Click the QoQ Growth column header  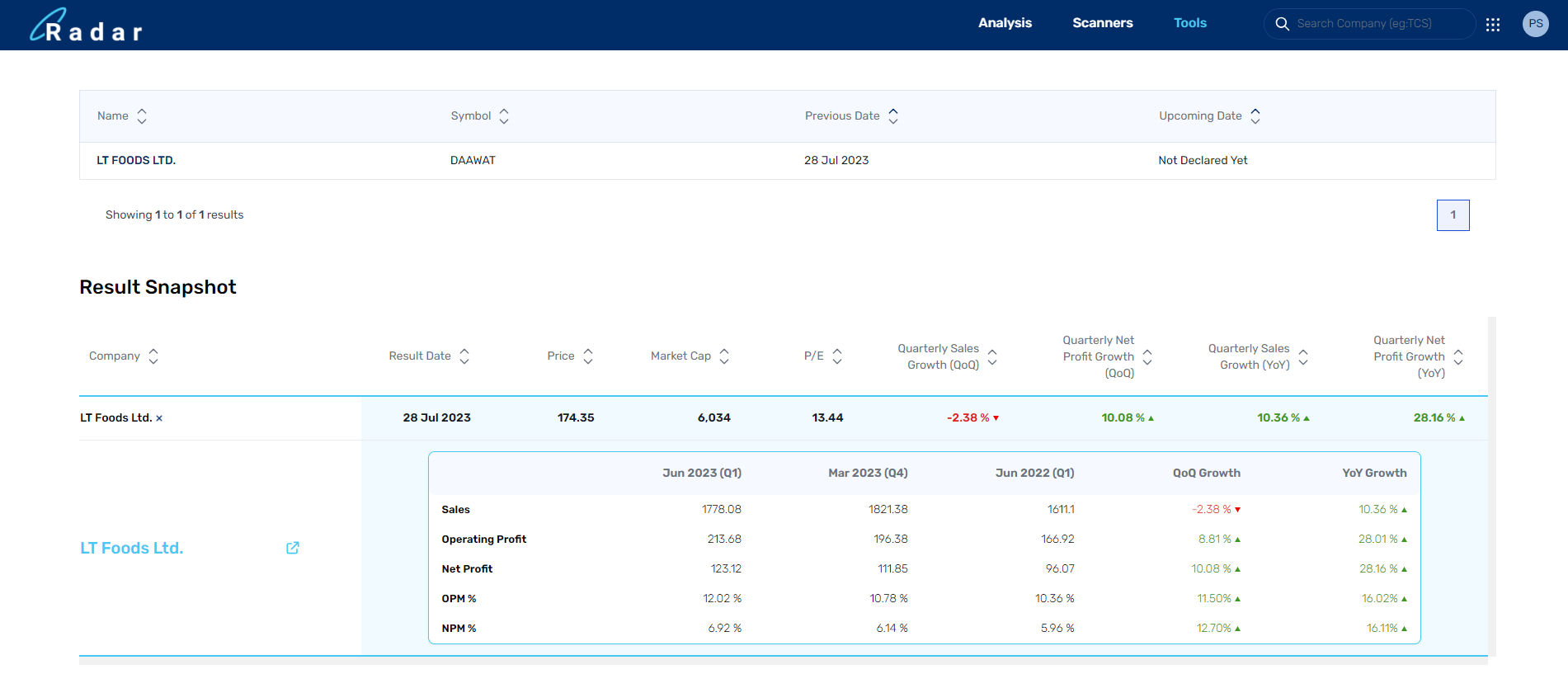(1207, 473)
